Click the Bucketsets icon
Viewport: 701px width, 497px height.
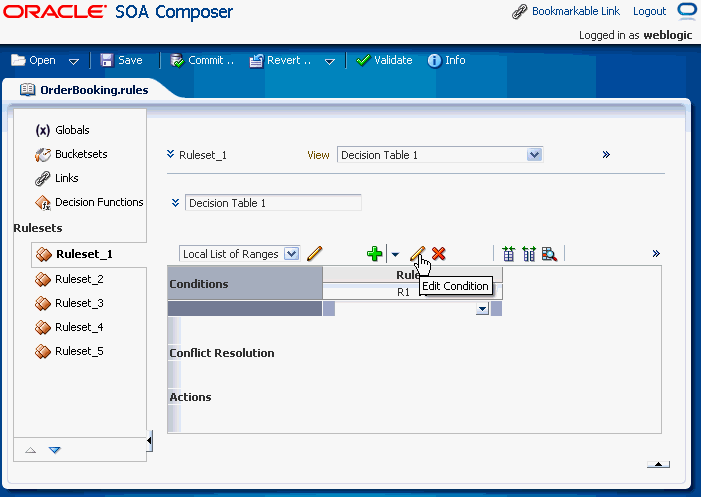[43, 155]
